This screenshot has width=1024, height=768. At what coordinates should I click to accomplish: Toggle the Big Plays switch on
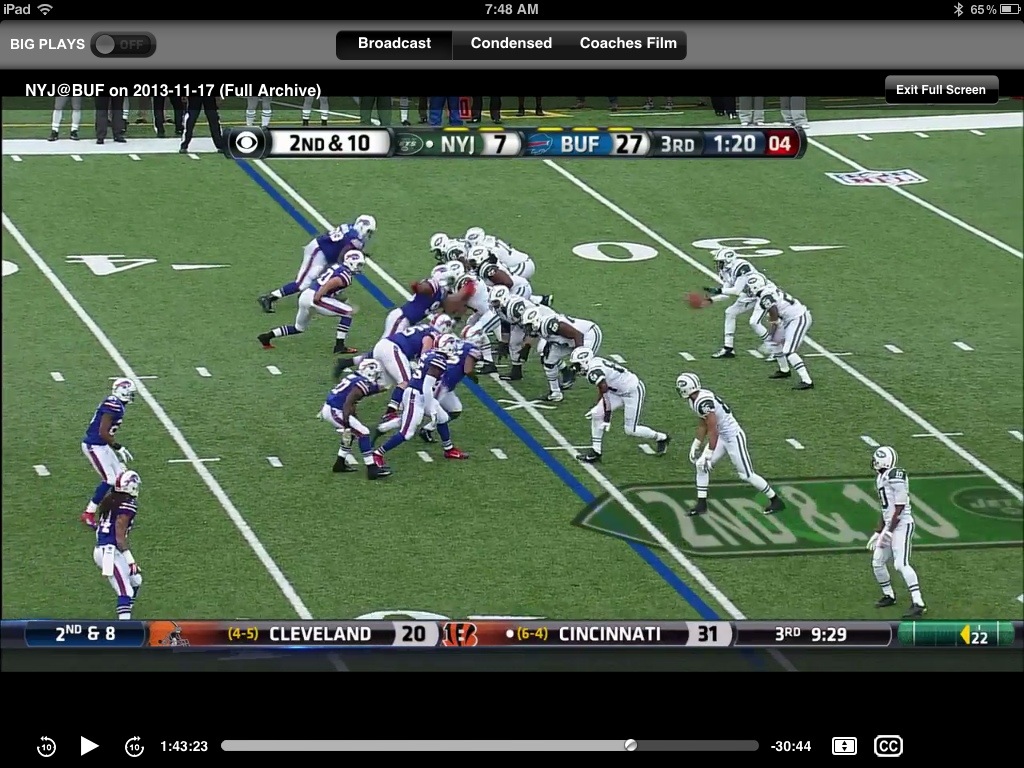[123, 44]
